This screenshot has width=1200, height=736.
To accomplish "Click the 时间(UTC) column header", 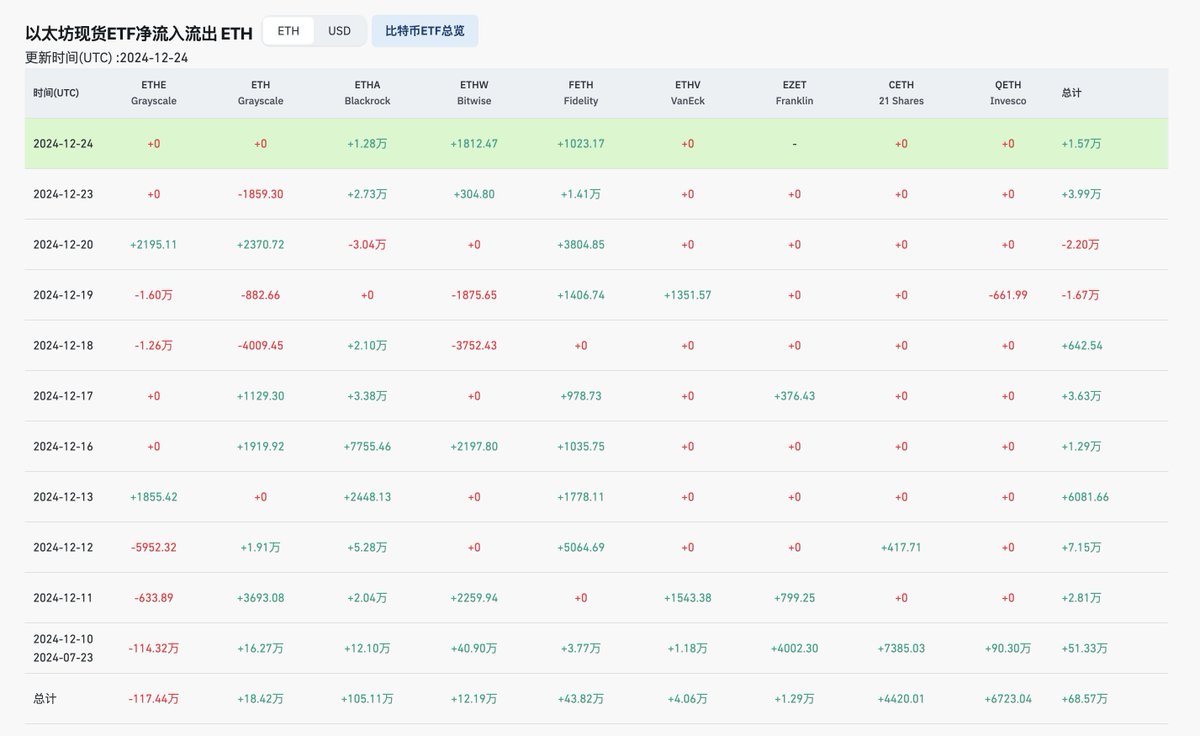I will [56, 93].
